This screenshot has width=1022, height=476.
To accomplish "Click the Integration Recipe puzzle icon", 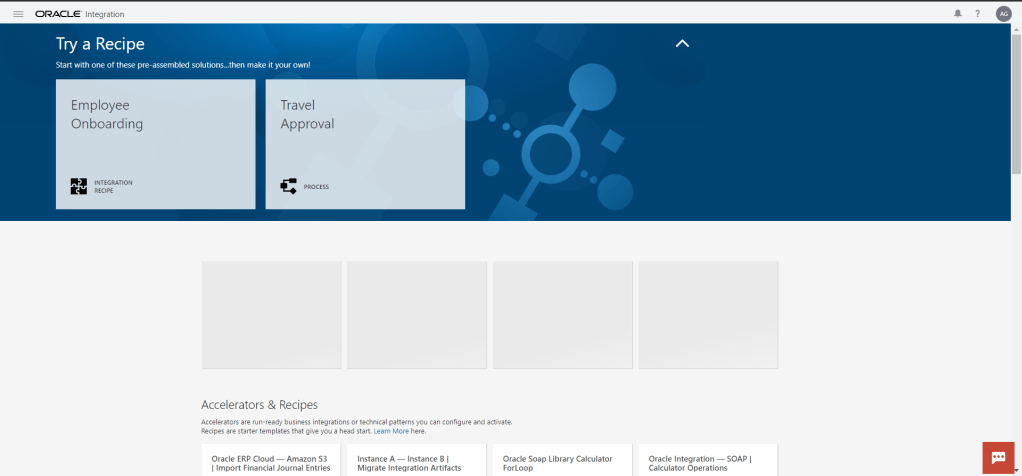I will coord(79,186).
